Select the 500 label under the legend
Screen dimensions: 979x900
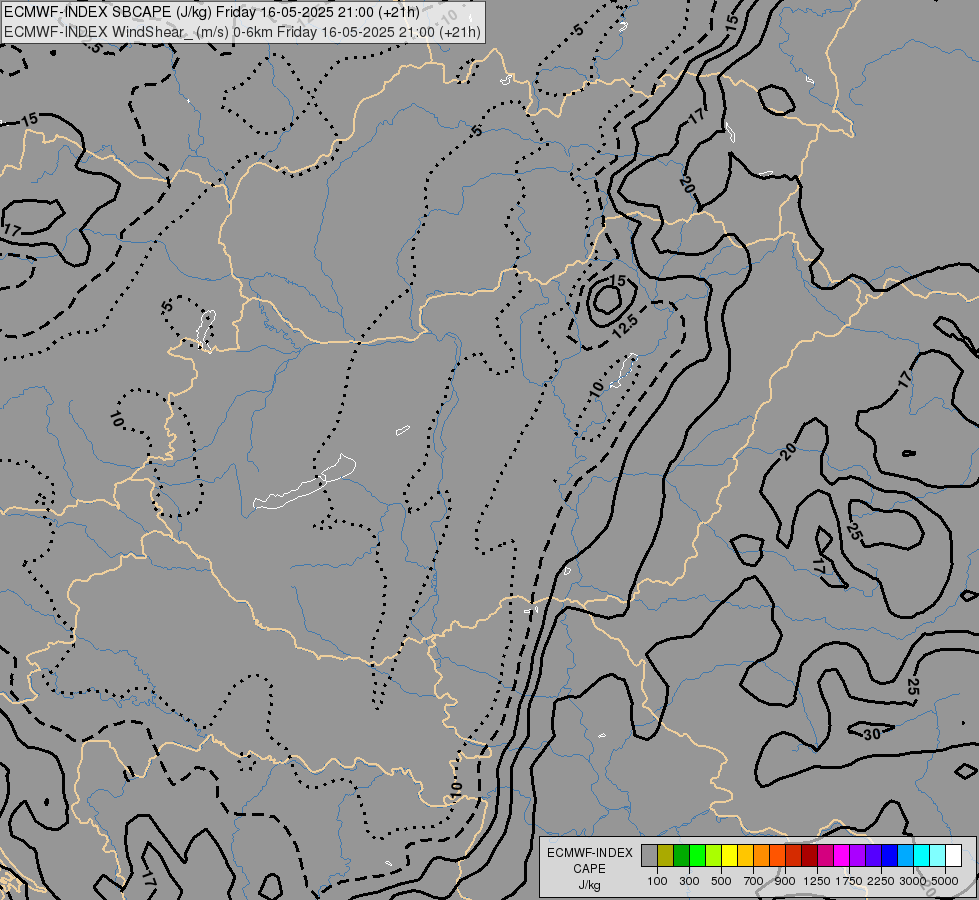pyautogui.click(x=721, y=881)
